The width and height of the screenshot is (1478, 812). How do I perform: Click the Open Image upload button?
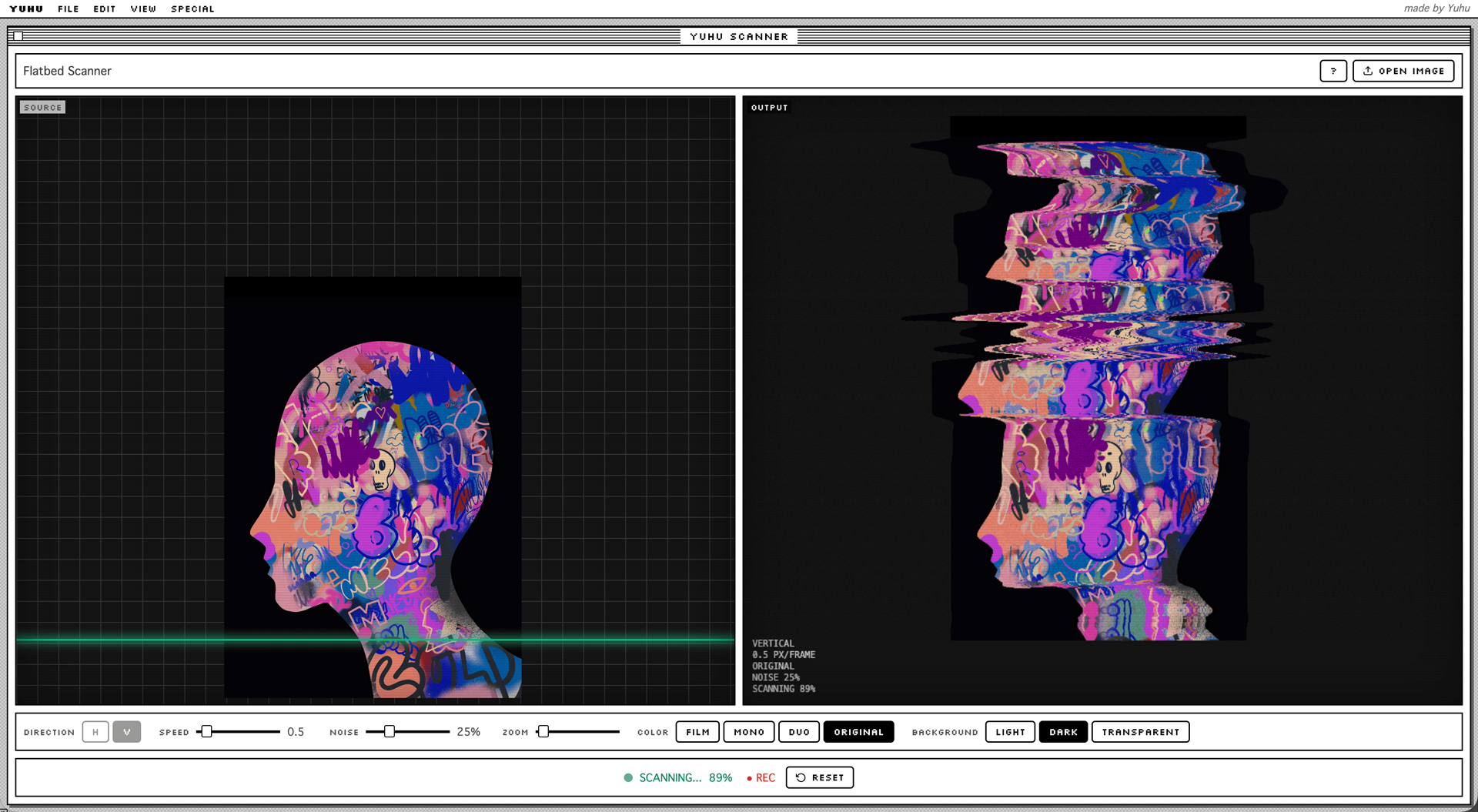coord(1403,71)
